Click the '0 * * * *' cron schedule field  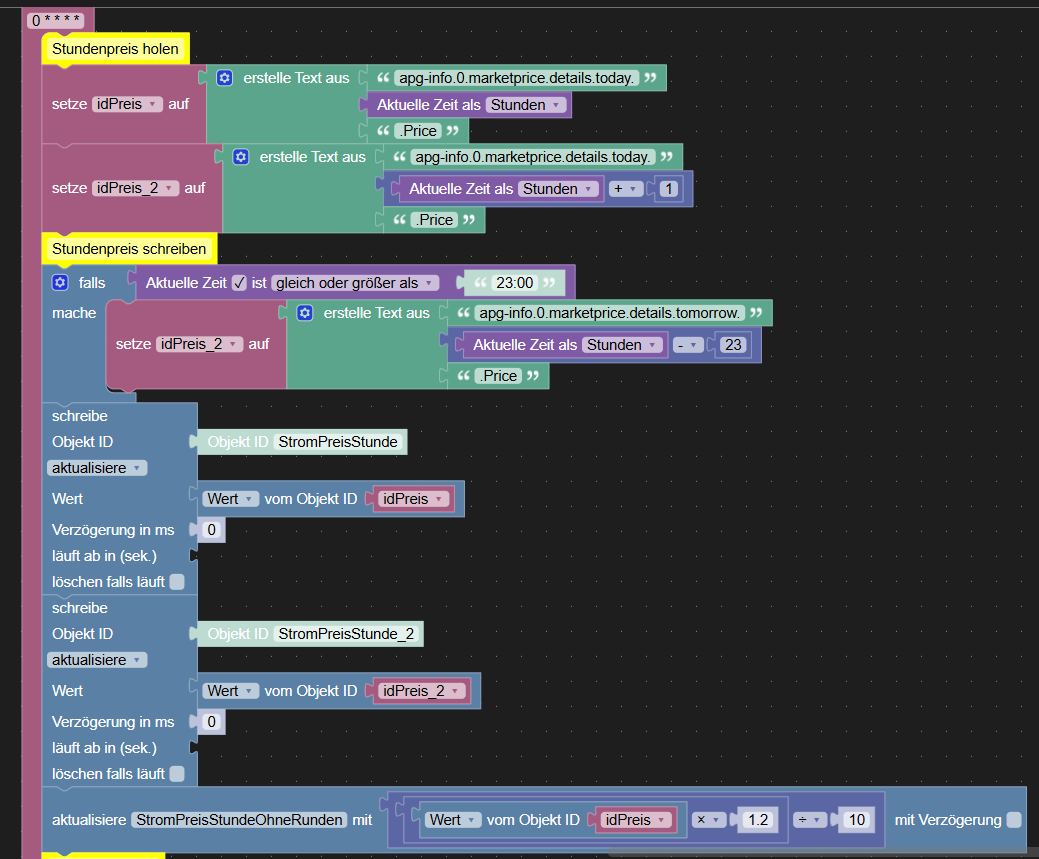pyautogui.click(x=56, y=21)
